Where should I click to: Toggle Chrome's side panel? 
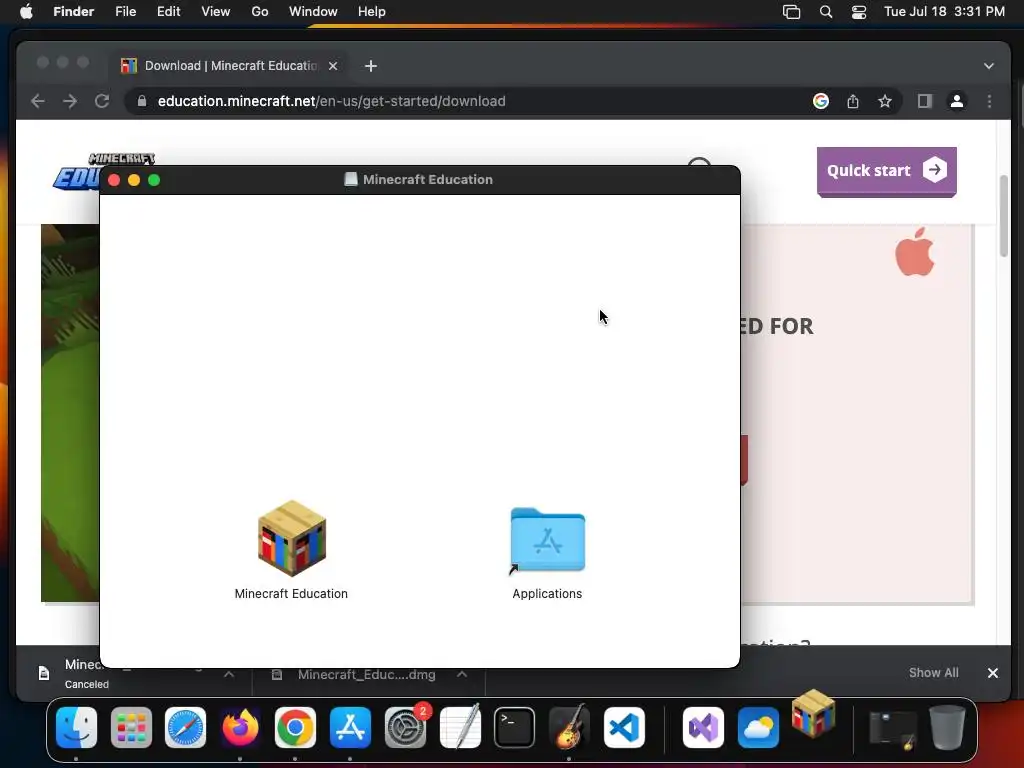click(x=925, y=101)
